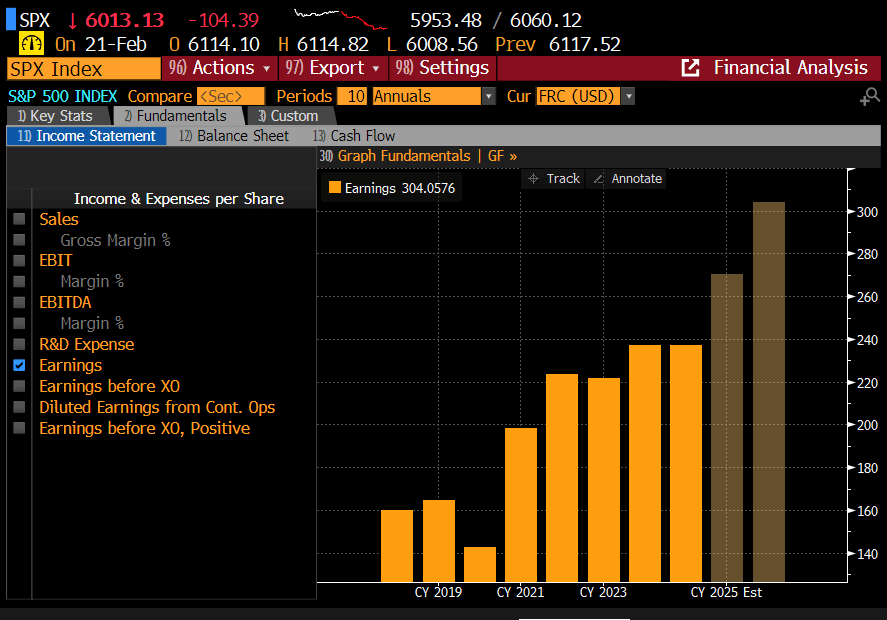Screen dimensions: 887x620
Task: Click the CY 2025 Est axis label
Action: (x=726, y=592)
